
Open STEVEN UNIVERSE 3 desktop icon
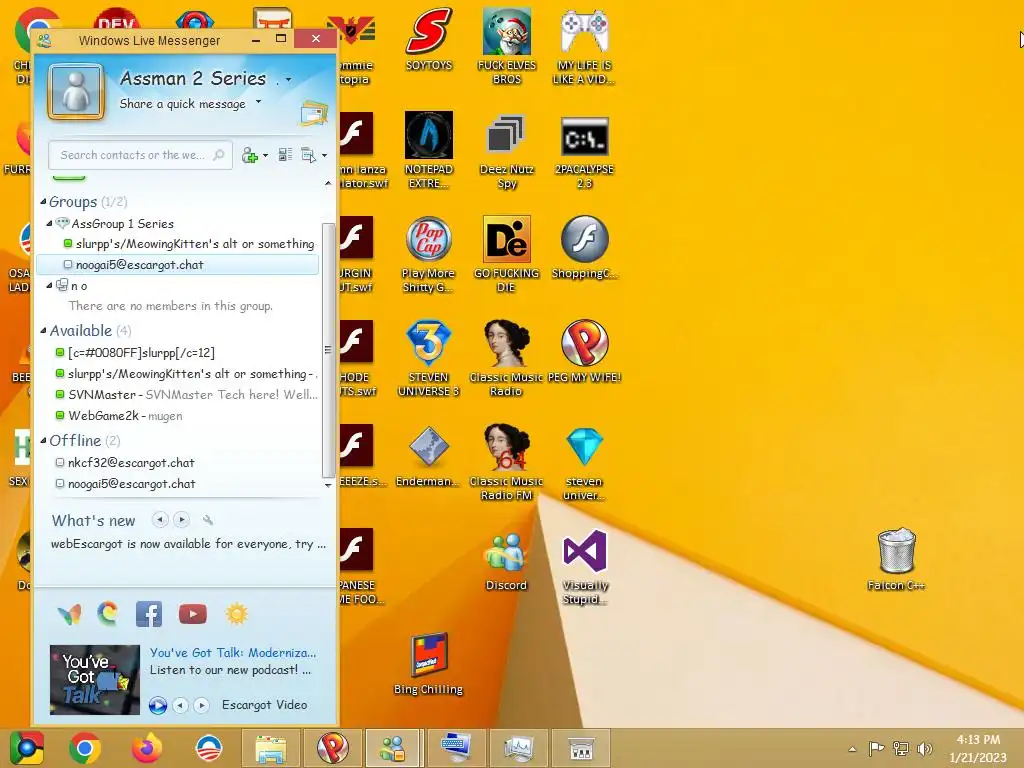tap(428, 358)
